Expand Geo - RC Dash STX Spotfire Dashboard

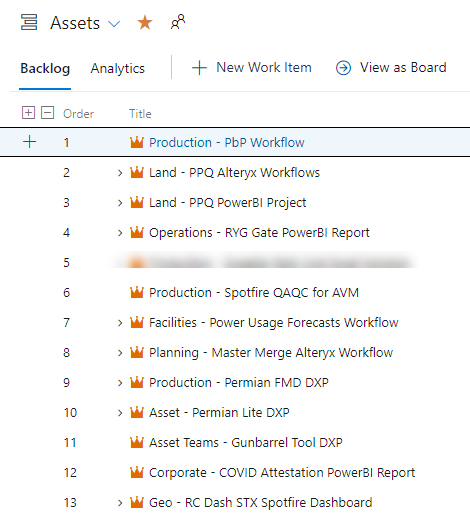[x=120, y=503]
